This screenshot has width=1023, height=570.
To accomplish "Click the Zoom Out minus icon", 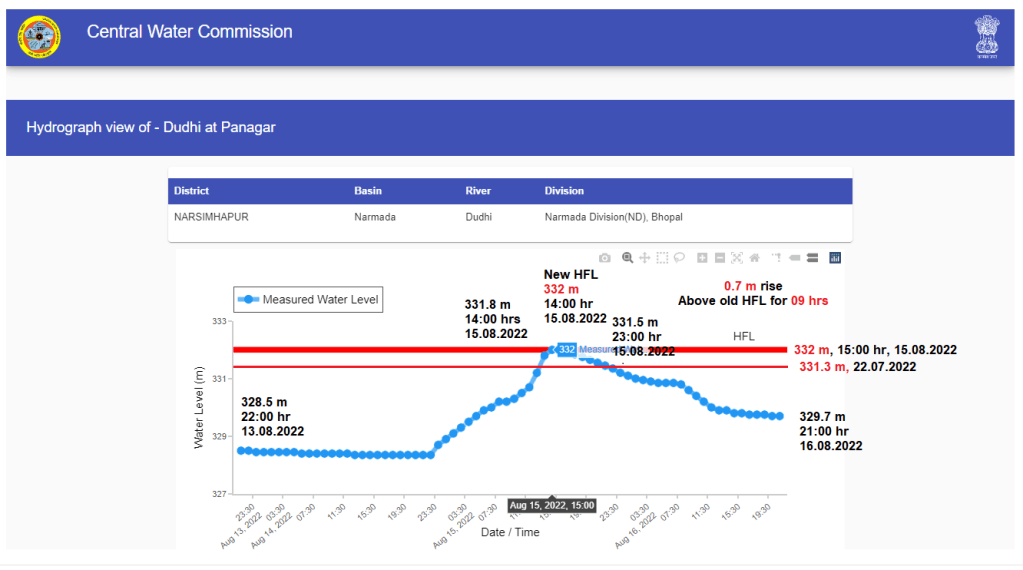I will pos(720,258).
